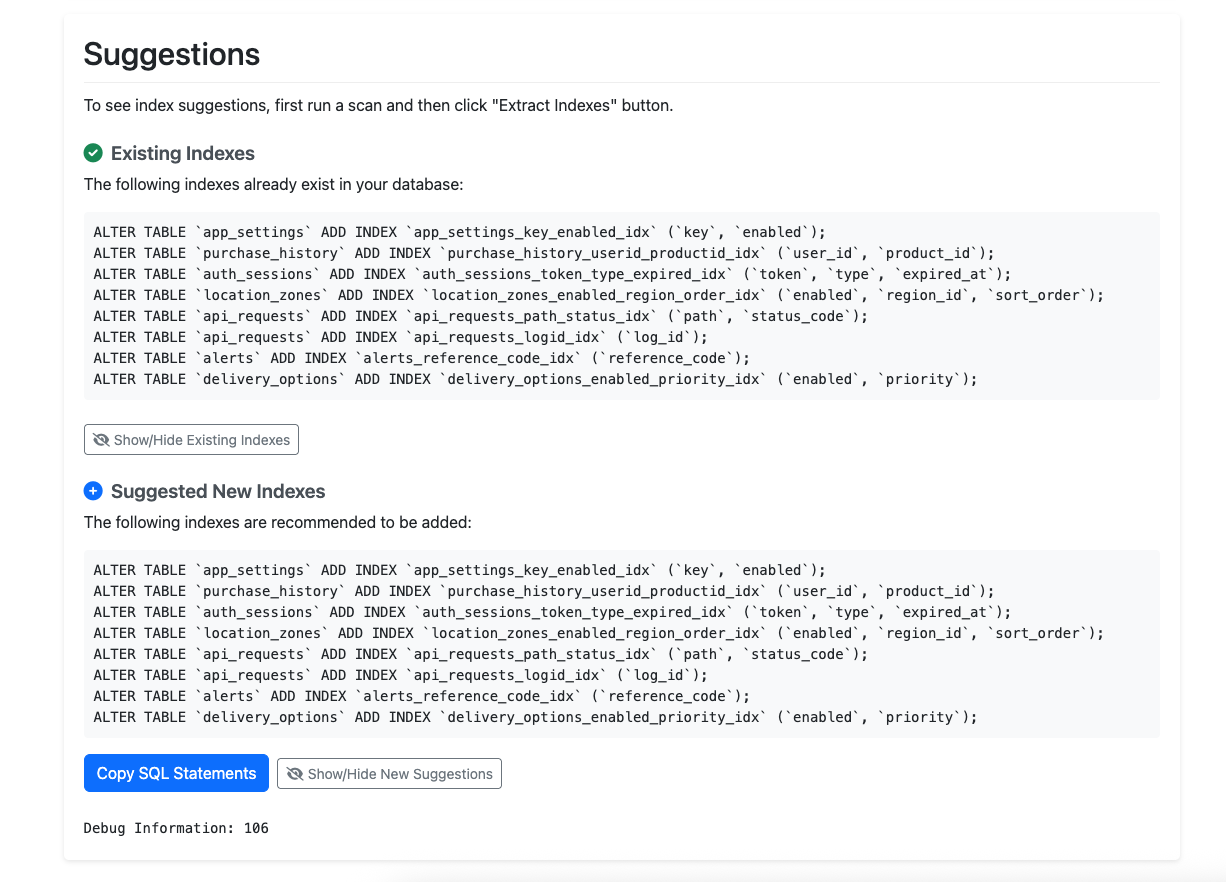Click the delivery_options statement under Existing Indexes
This screenshot has height=882, width=1226.
(535, 379)
